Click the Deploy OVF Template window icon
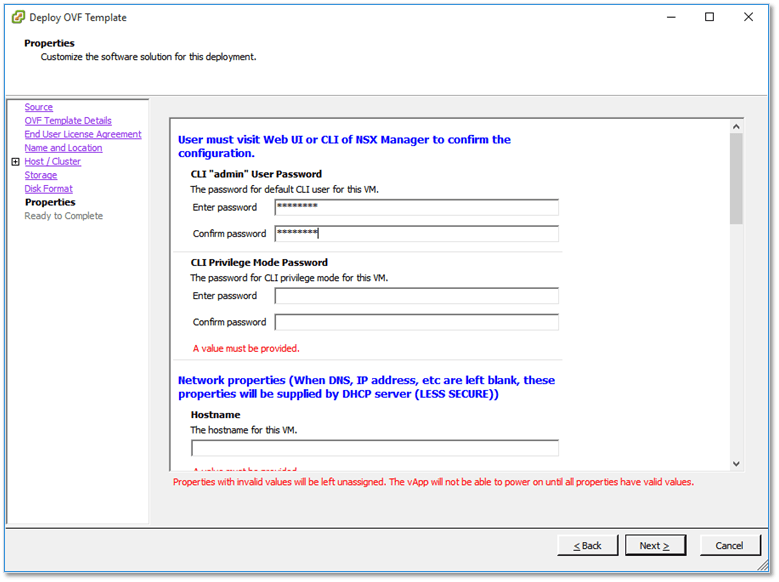 click(18, 17)
